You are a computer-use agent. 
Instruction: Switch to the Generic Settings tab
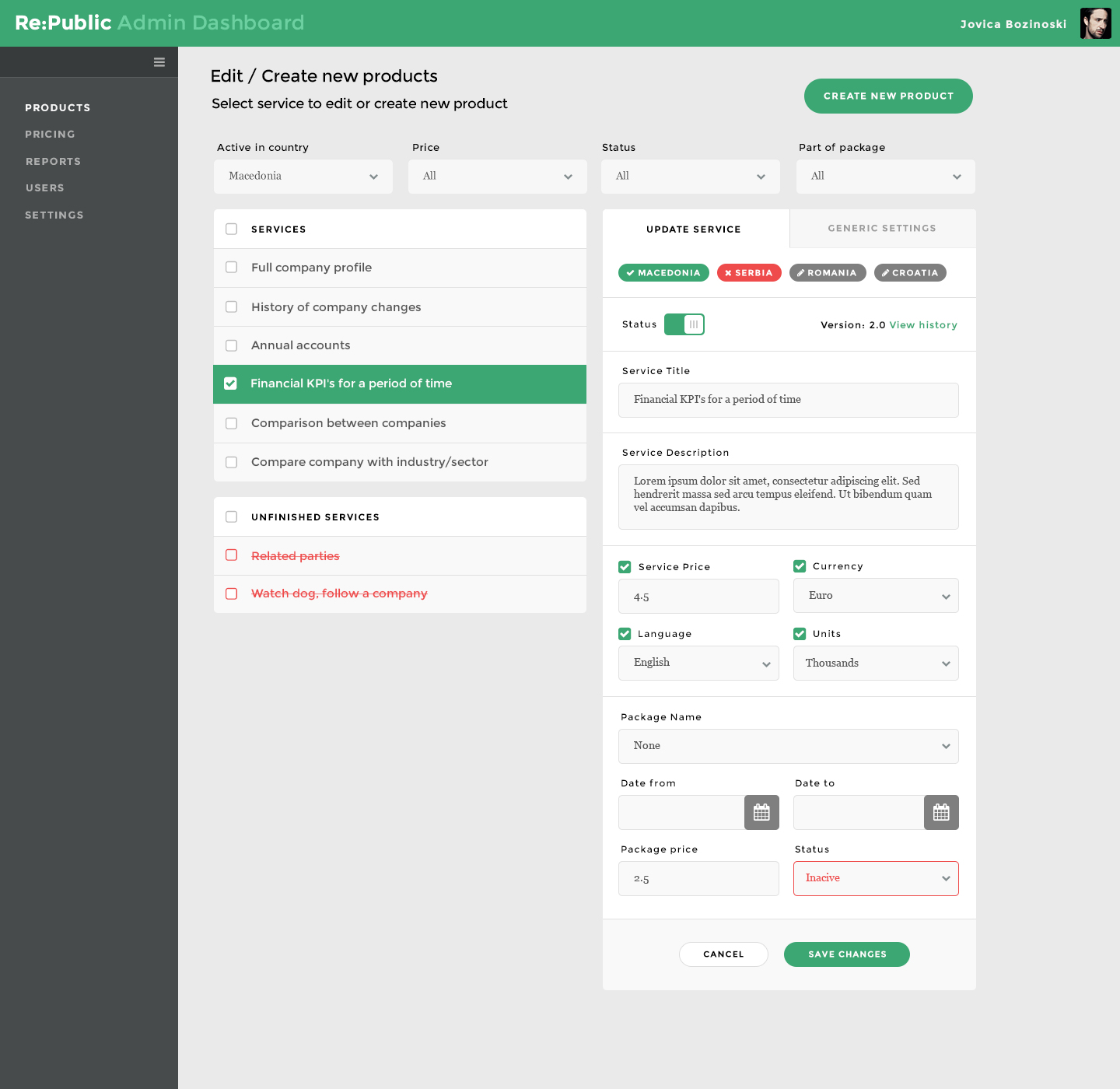point(882,229)
